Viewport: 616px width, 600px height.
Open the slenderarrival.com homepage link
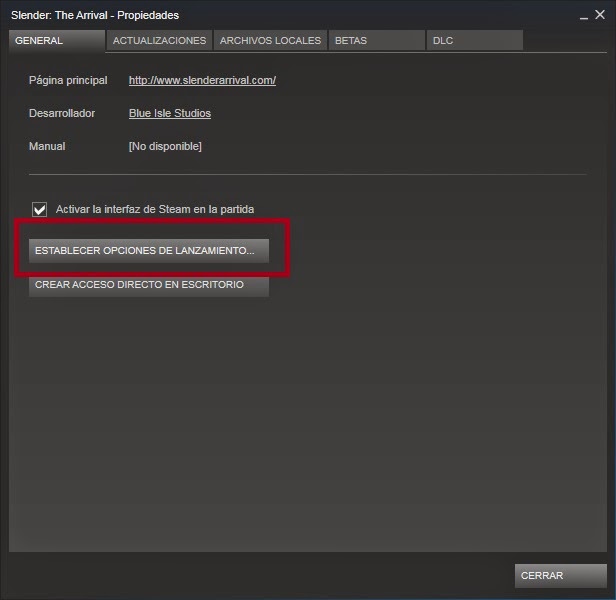tap(202, 80)
